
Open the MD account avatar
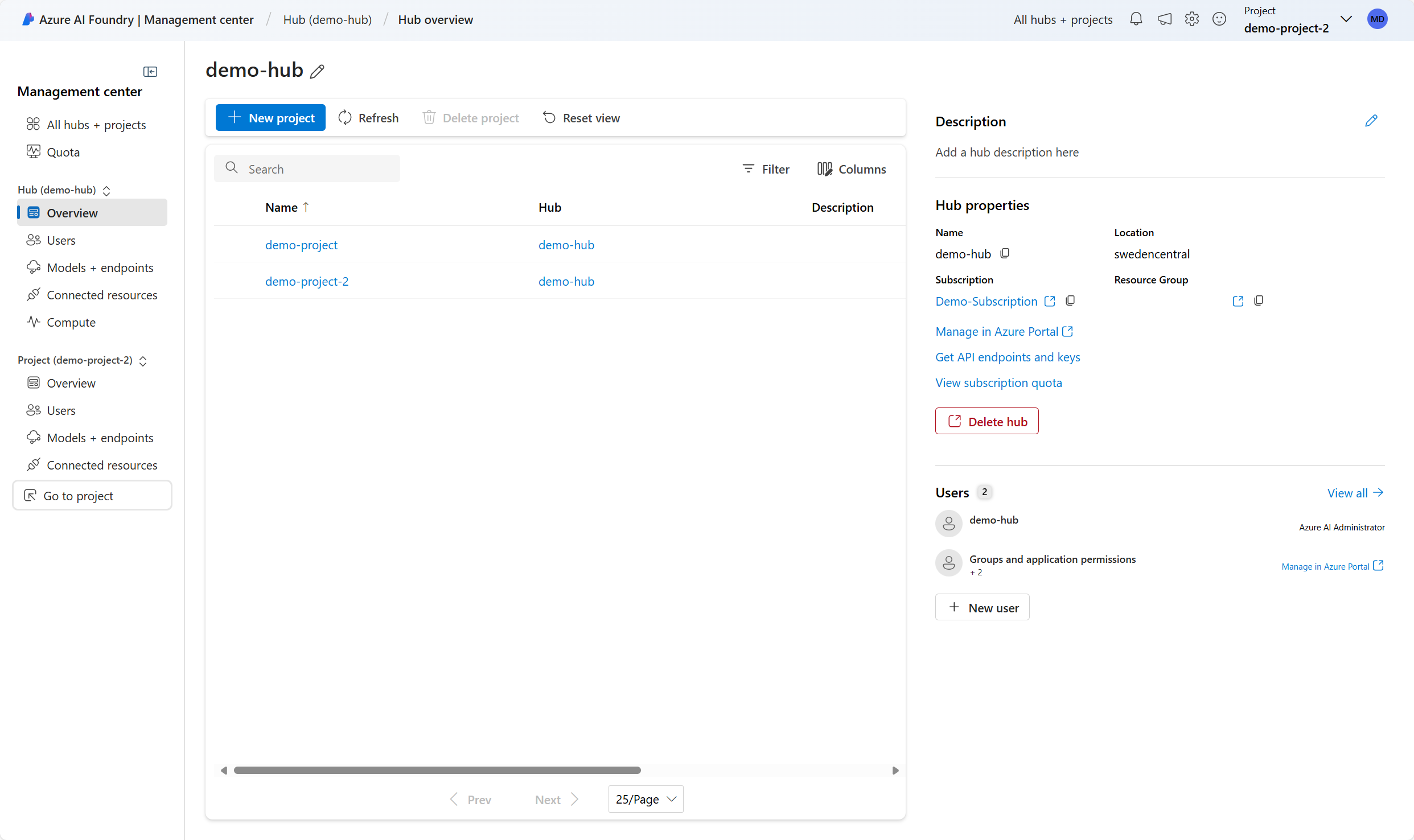tap(1378, 19)
